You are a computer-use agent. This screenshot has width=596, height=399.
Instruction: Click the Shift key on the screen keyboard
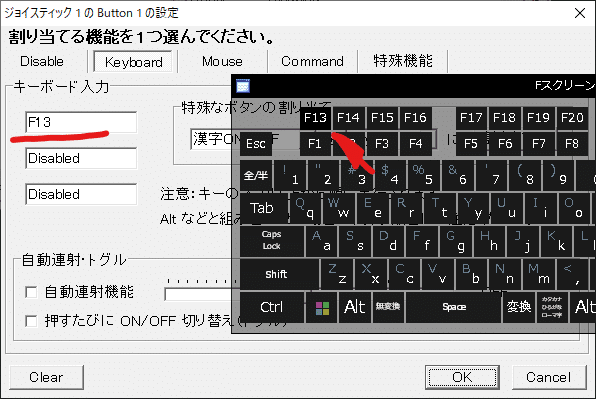click(279, 274)
